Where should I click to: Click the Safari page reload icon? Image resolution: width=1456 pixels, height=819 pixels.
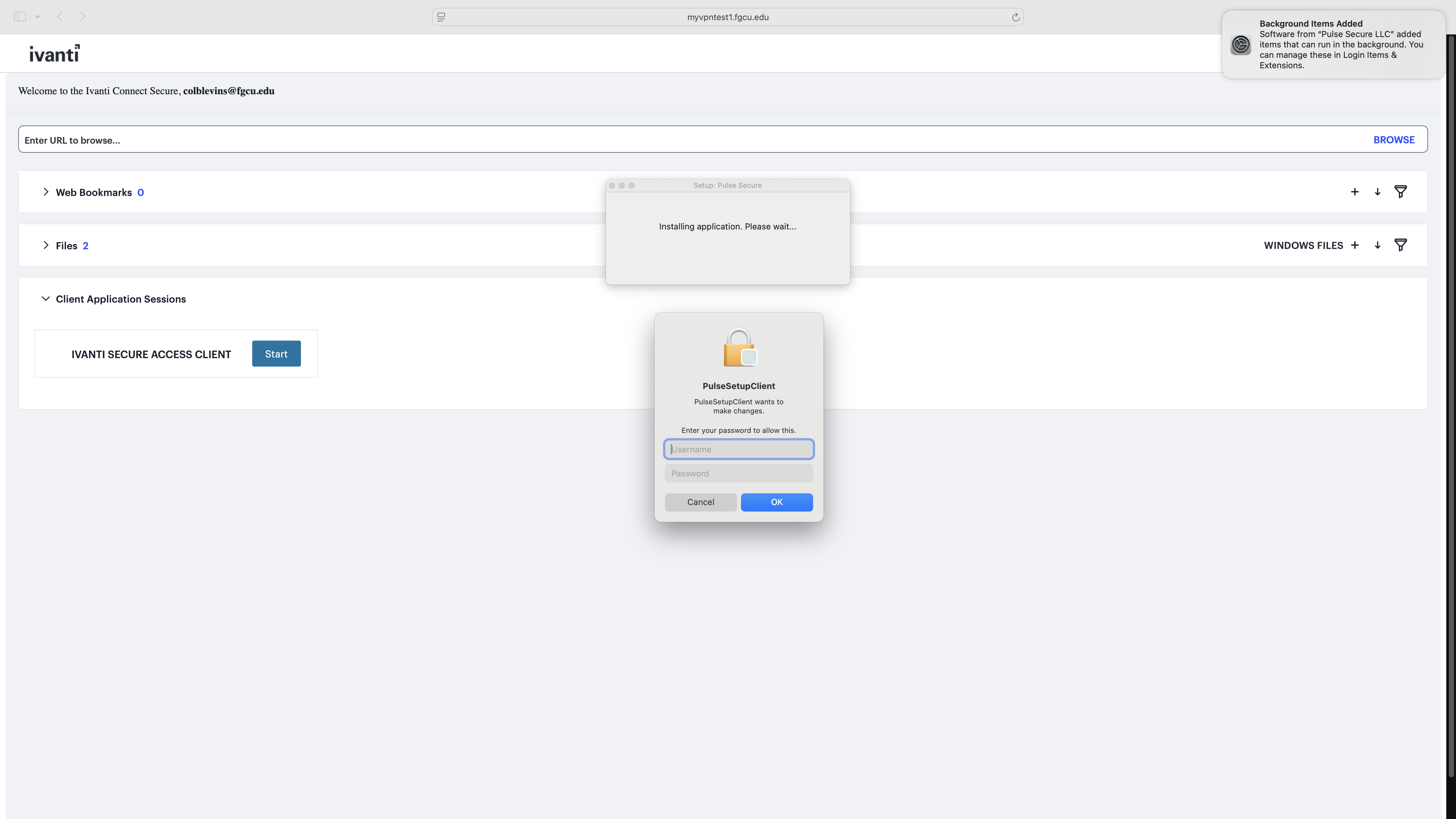[x=1015, y=17]
